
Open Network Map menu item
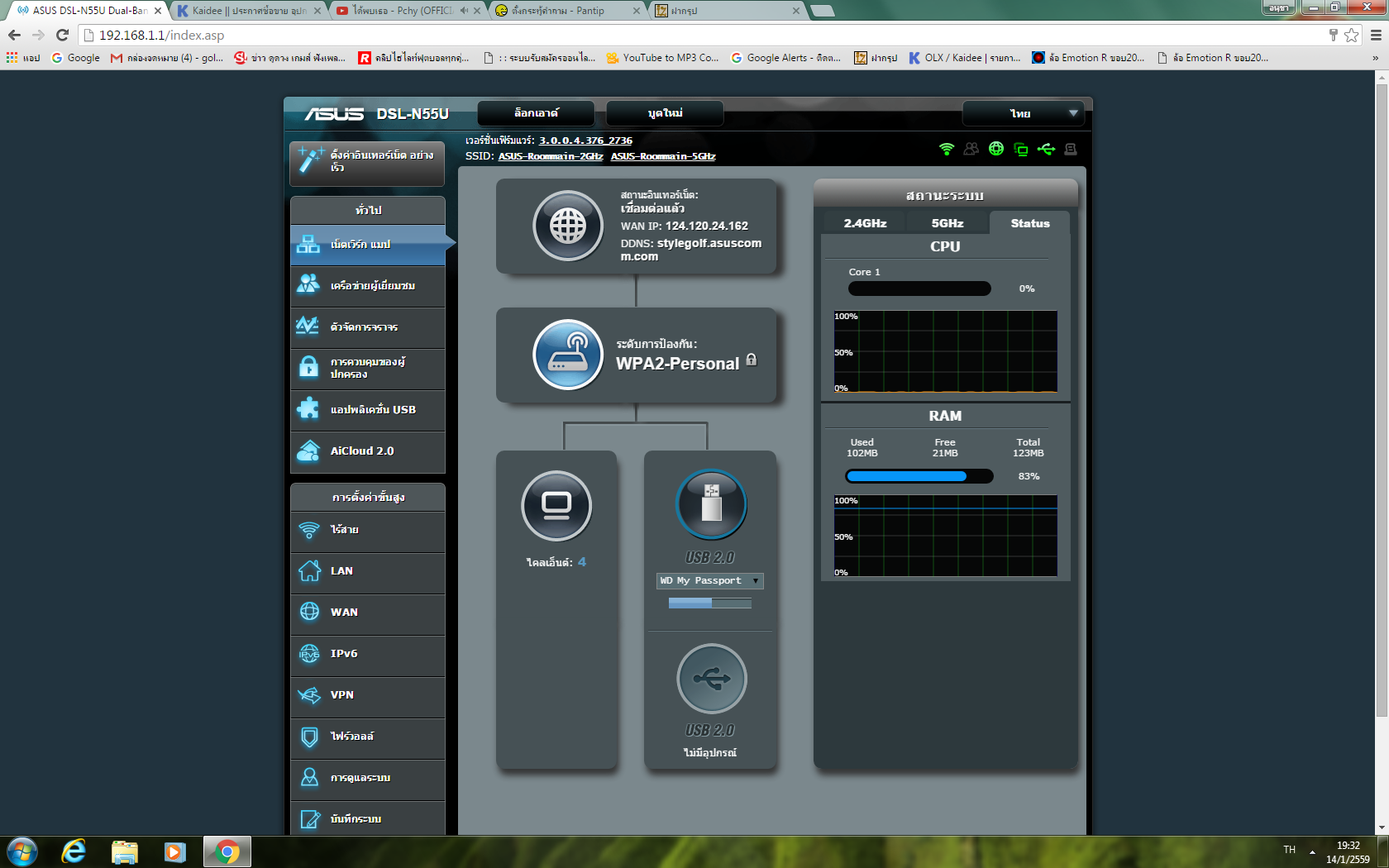(367, 245)
